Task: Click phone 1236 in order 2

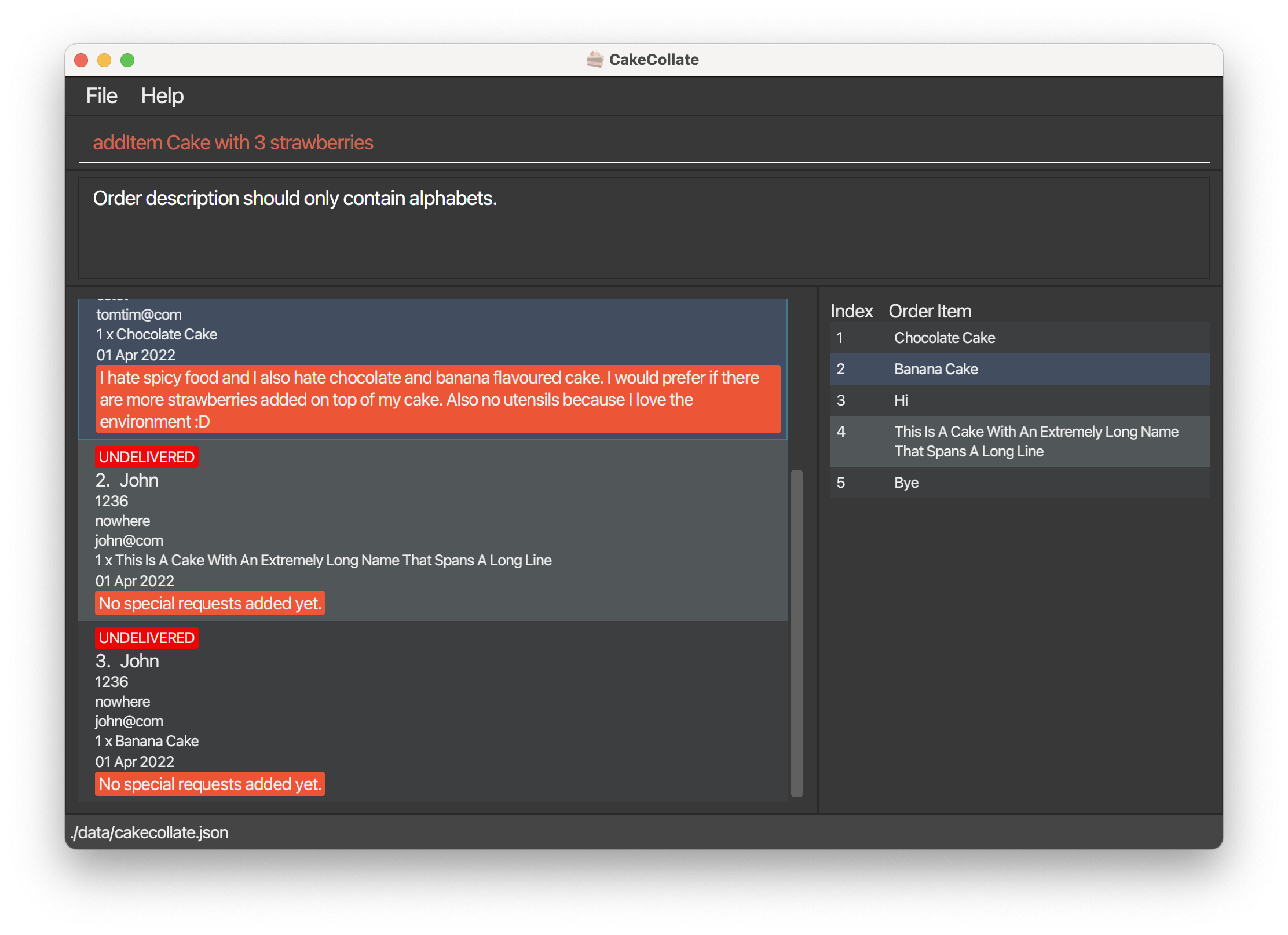Action: point(111,501)
